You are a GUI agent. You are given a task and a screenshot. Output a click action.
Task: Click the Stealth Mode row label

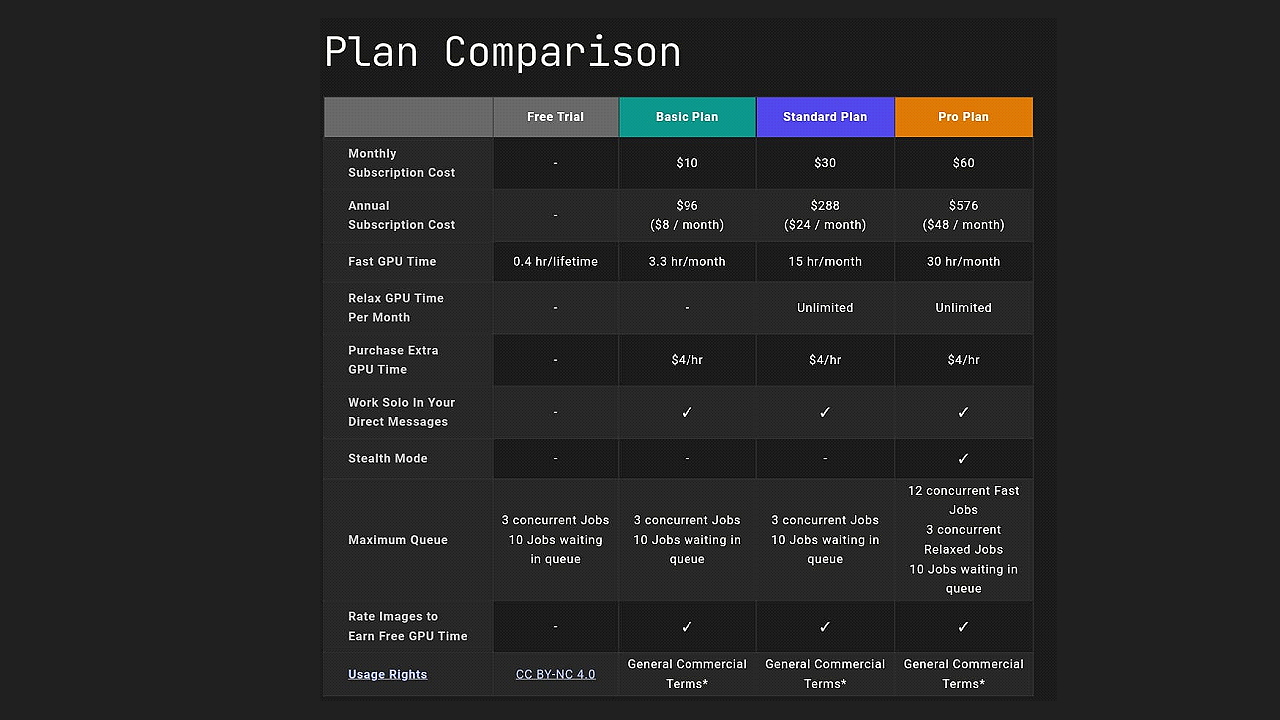[387, 458]
